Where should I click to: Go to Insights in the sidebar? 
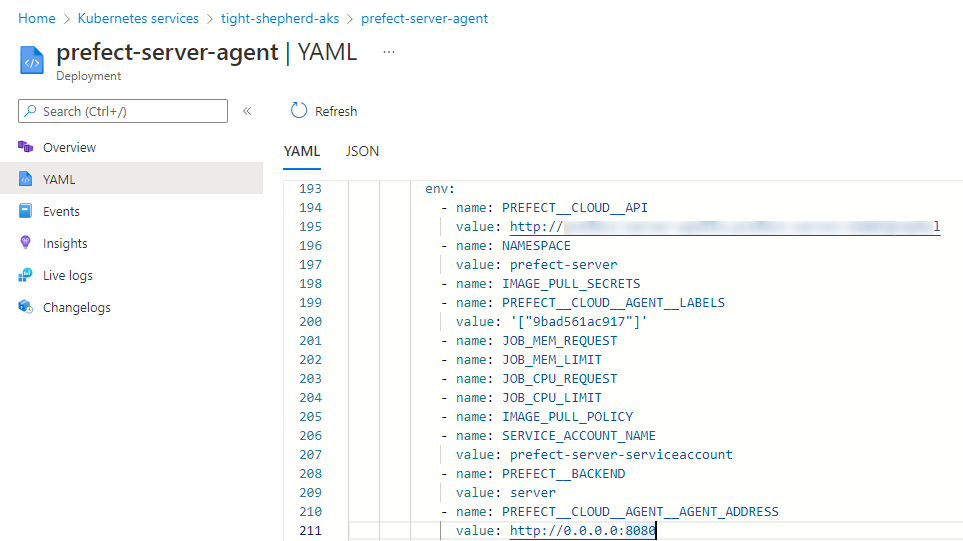[65, 243]
